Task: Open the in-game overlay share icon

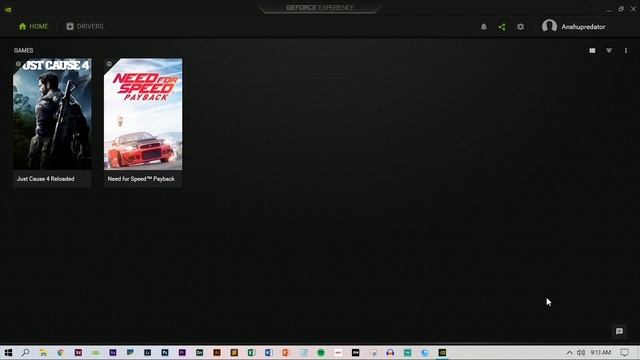Action: coord(502,27)
